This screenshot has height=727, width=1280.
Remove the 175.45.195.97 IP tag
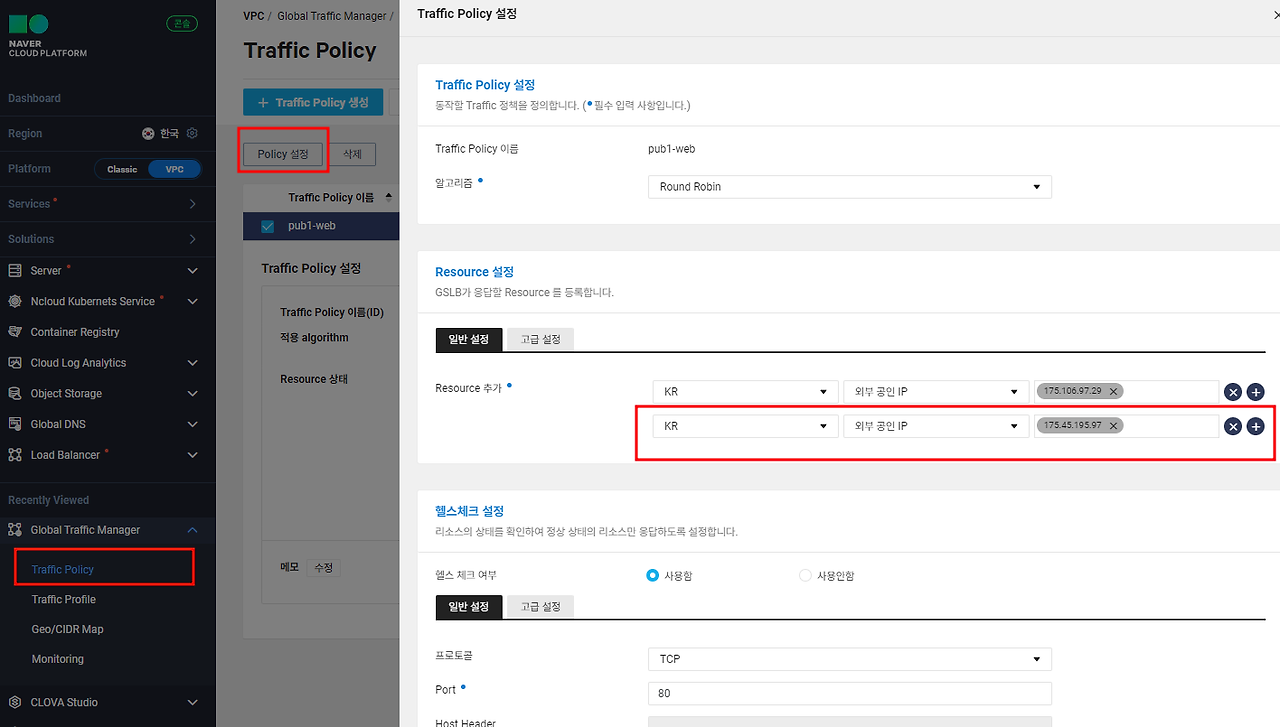(x=1113, y=425)
